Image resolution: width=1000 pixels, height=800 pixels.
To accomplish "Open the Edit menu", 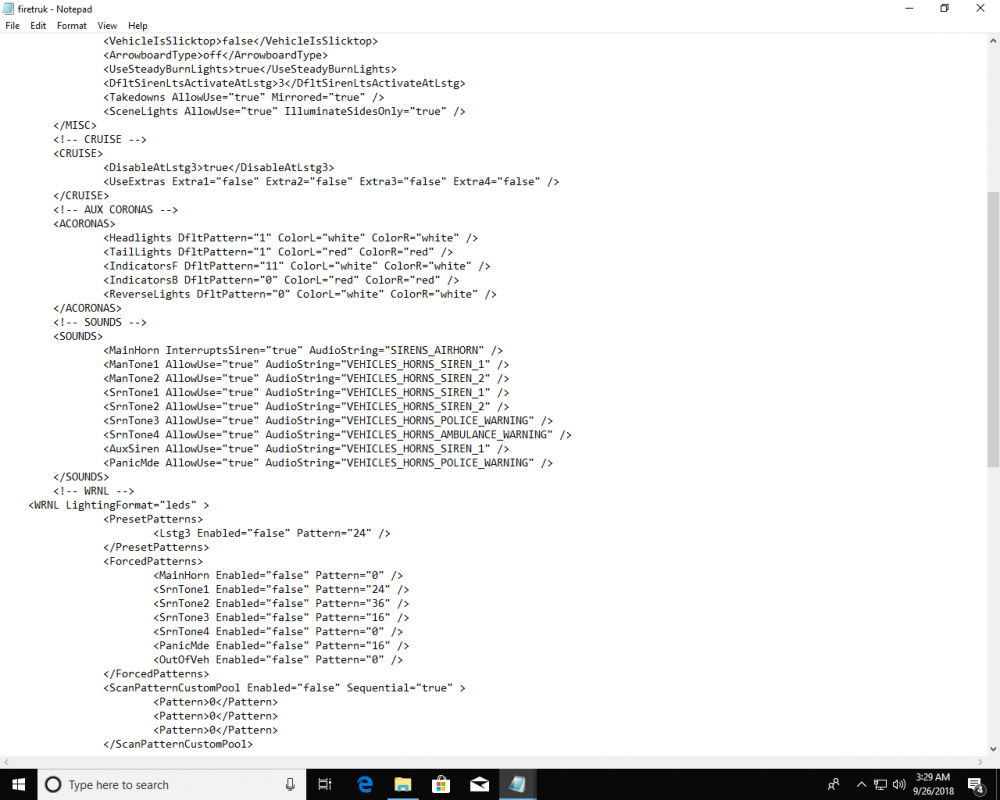I will tap(38, 25).
